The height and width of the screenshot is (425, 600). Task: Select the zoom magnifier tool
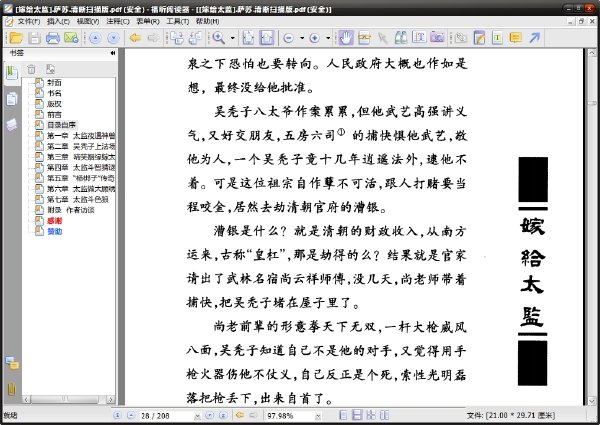pyautogui.click(x=218, y=37)
